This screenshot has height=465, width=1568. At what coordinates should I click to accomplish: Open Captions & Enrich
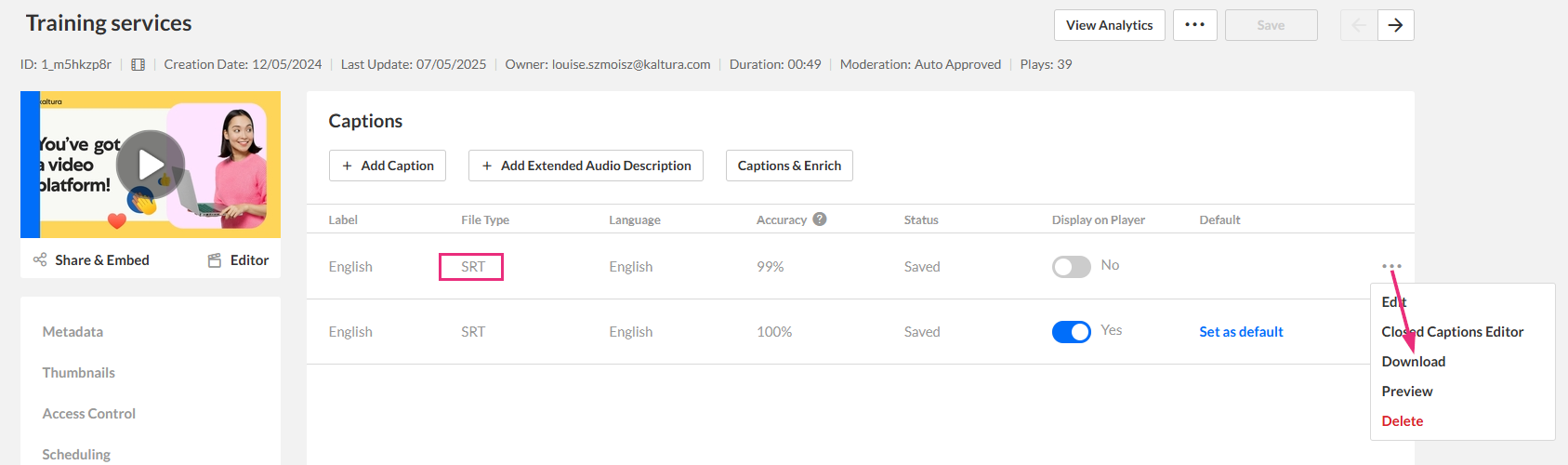coord(789,166)
